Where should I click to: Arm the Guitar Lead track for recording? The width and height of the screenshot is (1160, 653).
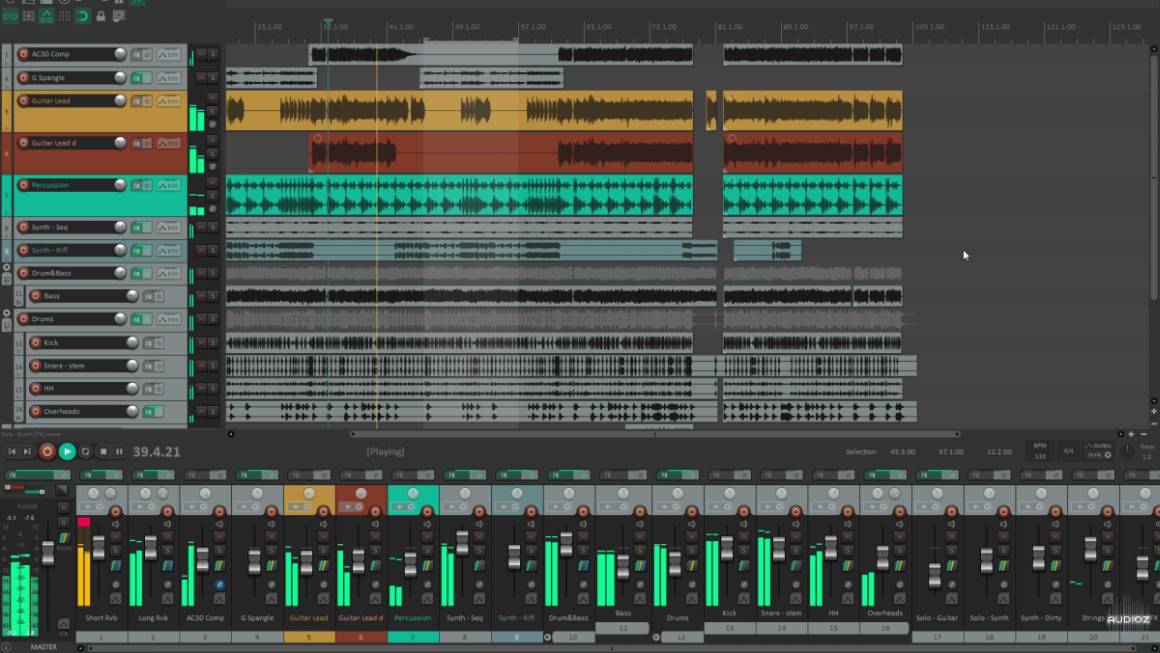coord(23,101)
